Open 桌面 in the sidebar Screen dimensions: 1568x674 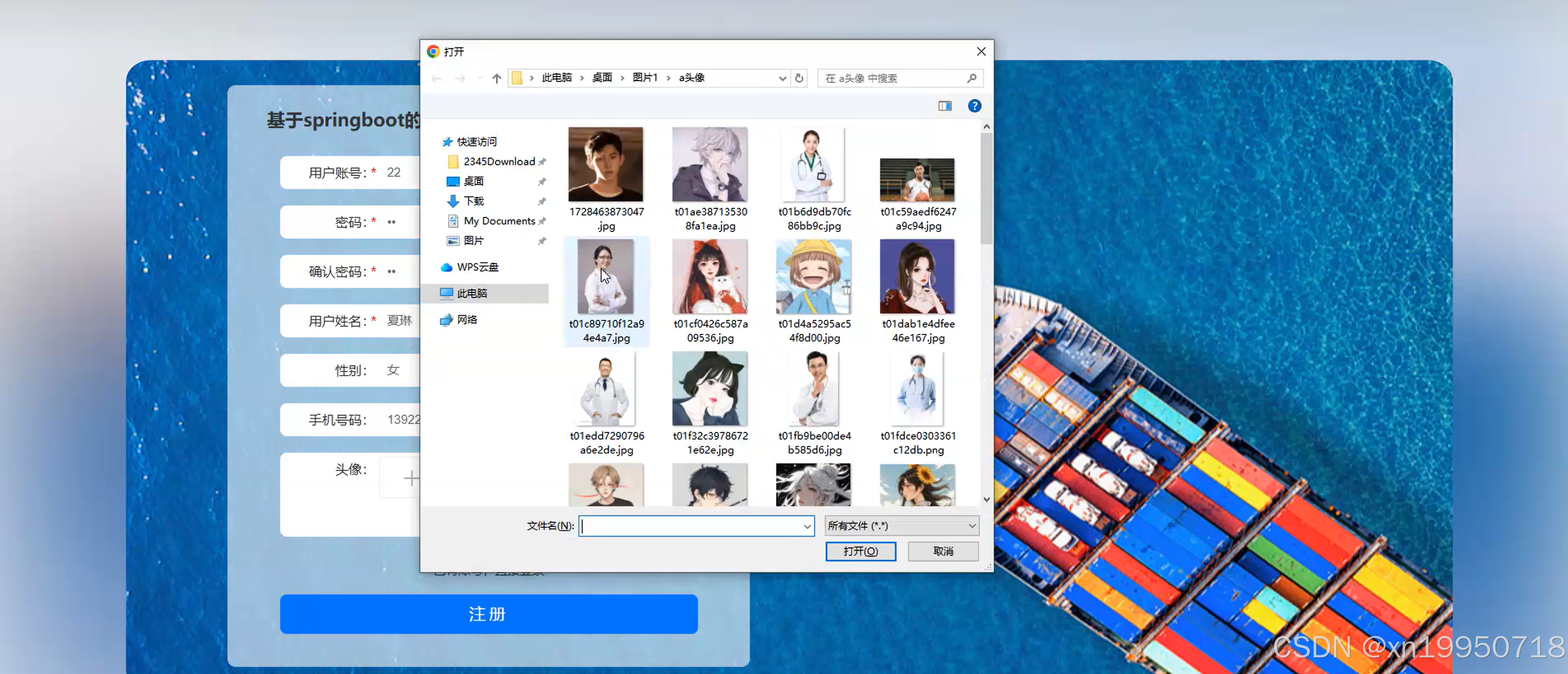(474, 182)
